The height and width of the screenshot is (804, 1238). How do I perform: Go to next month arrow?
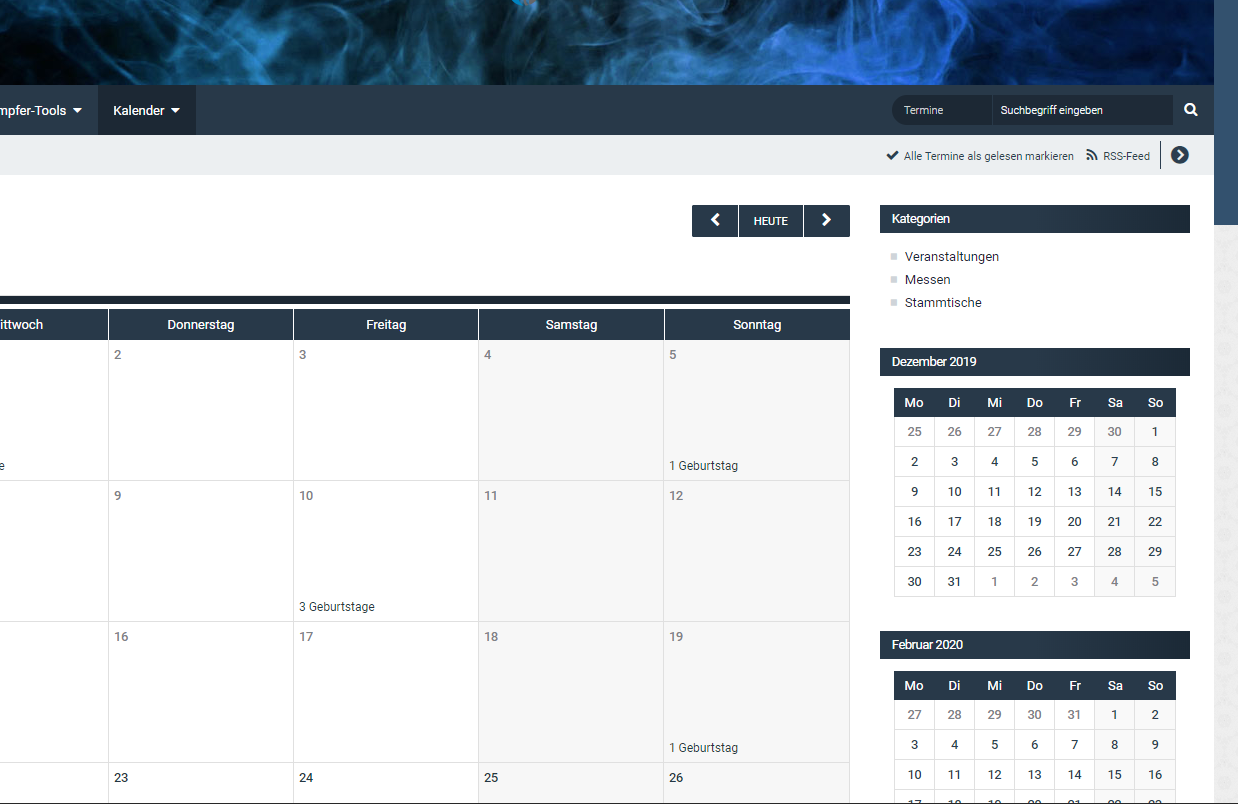(826, 221)
